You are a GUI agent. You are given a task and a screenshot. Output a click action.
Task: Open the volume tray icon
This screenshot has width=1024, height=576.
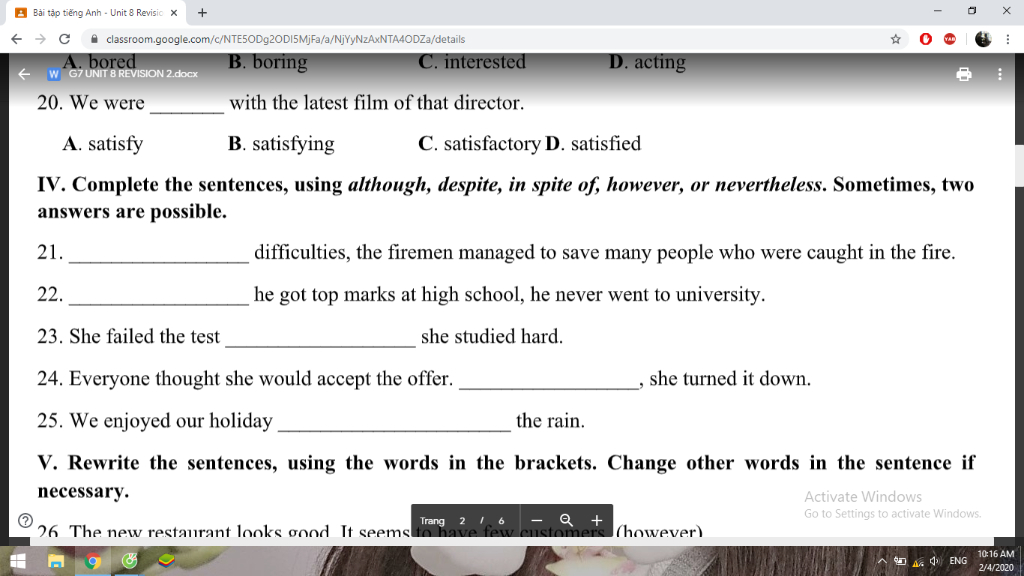pos(935,561)
